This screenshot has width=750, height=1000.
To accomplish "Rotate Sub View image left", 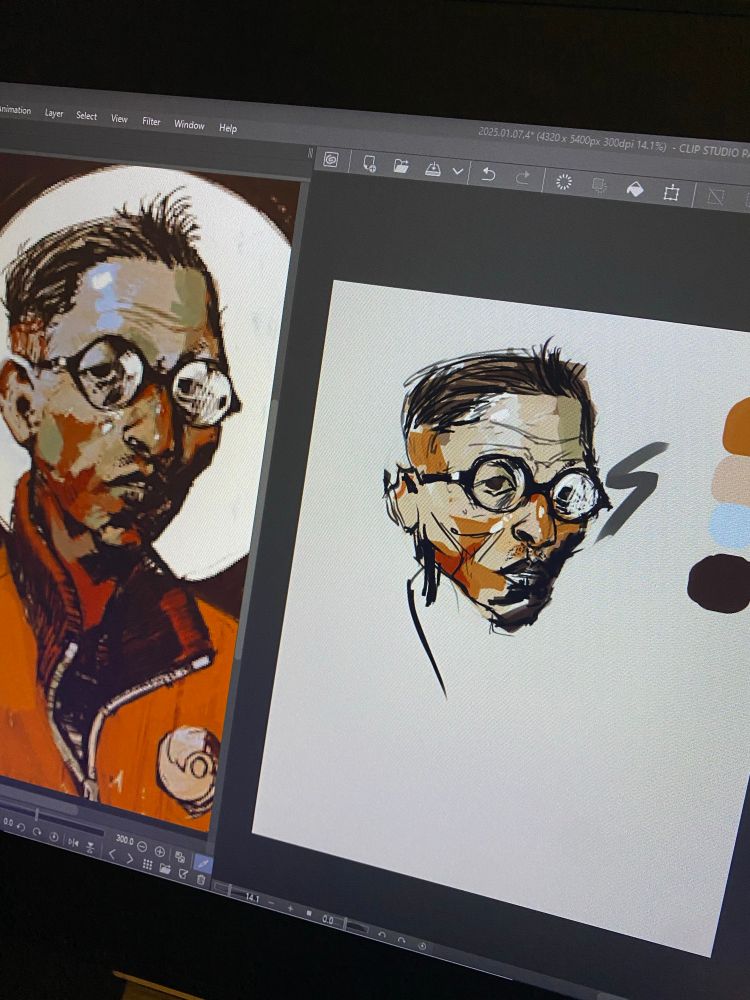I will (x=20, y=828).
